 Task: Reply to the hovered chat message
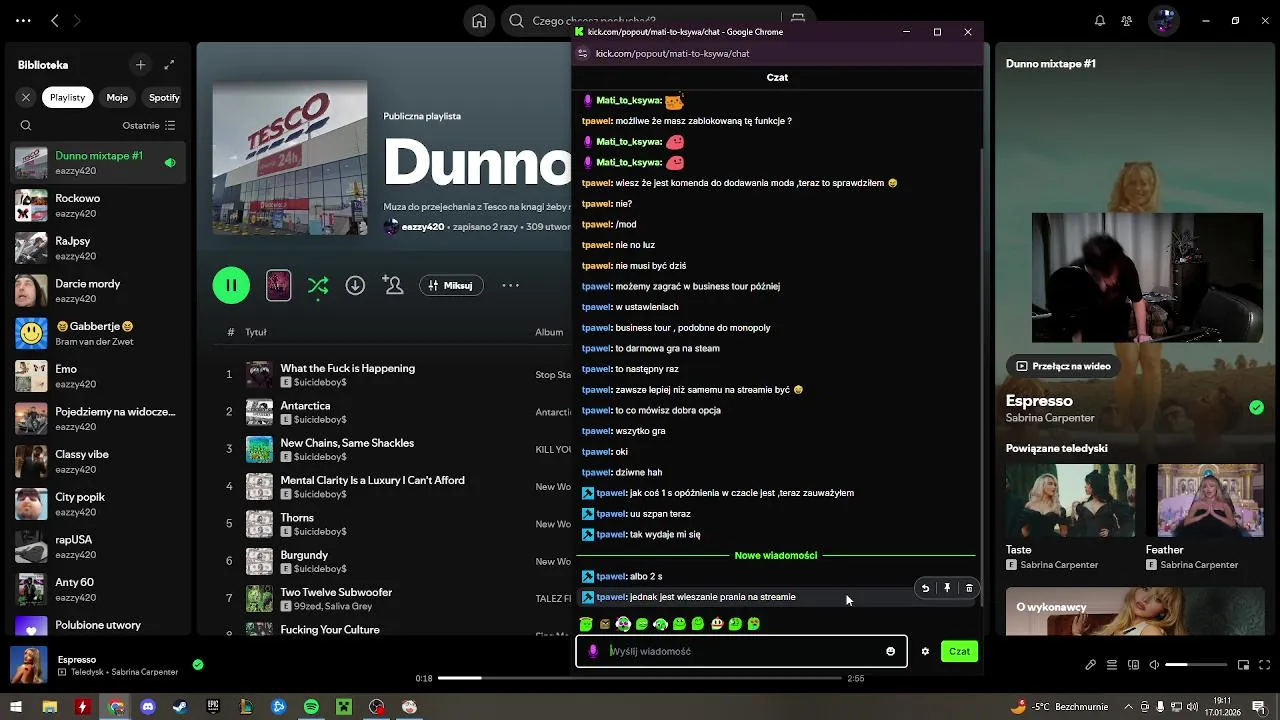(x=925, y=588)
